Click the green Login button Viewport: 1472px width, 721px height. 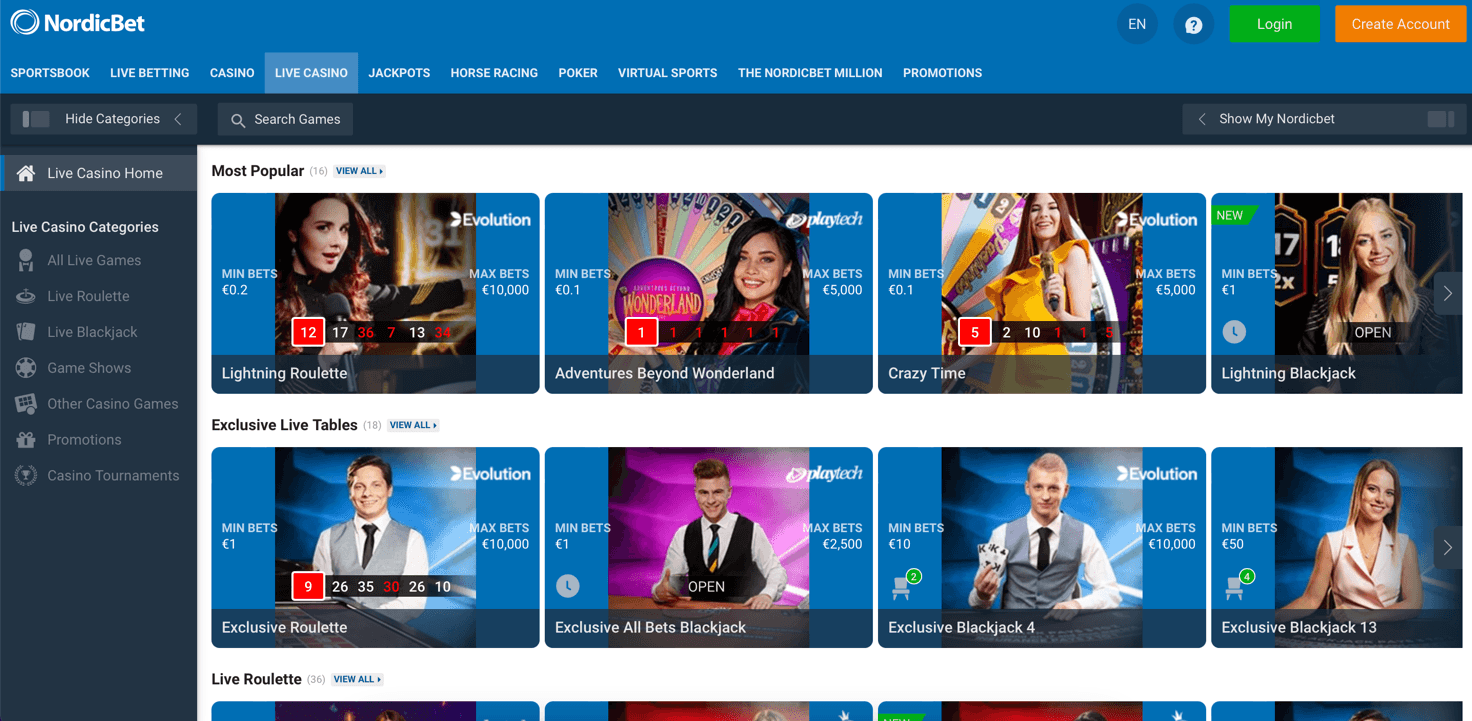pos(1274,24)
